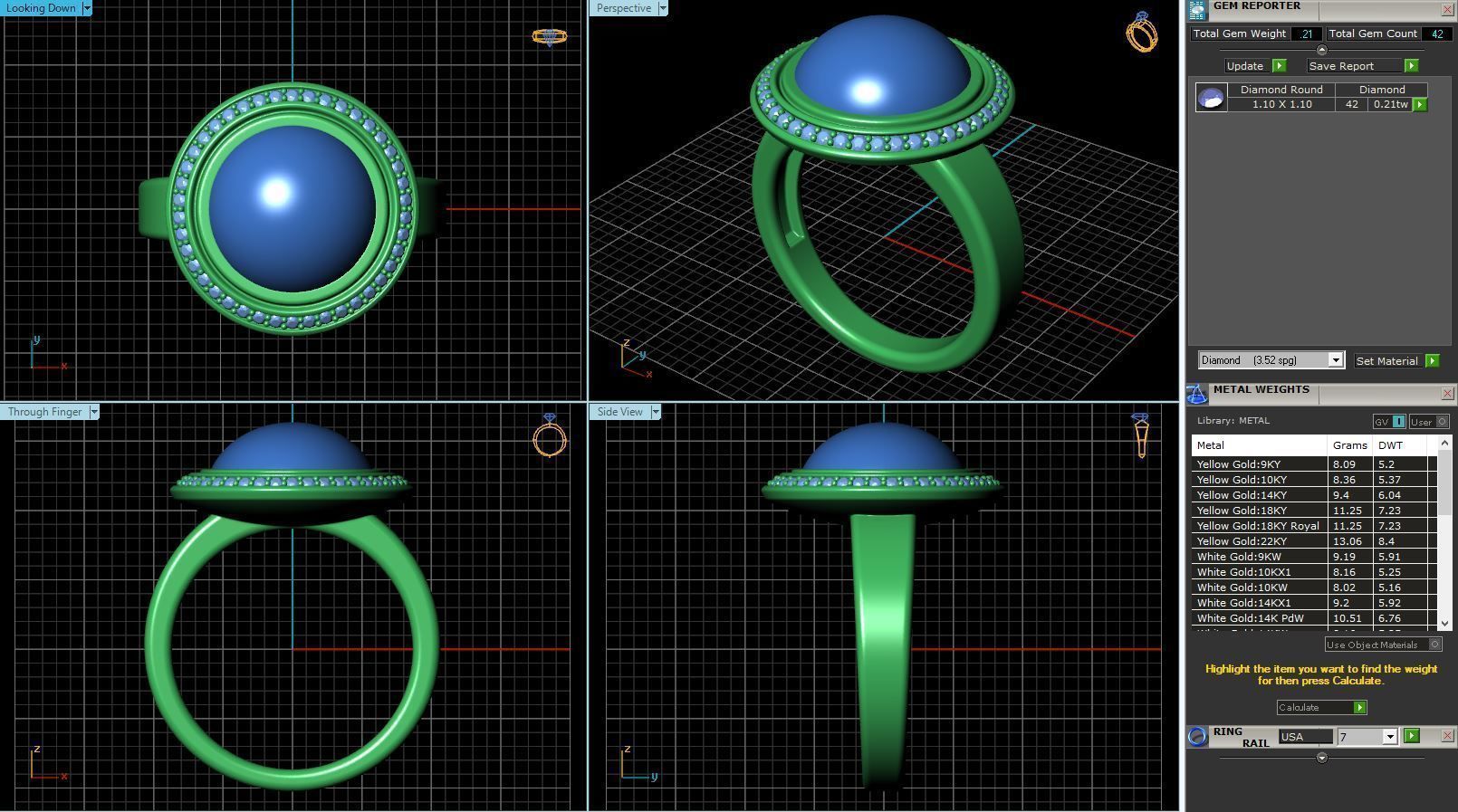The height and width of the screenshot is (812, 1458).
Task: Click the green apply arrow in Ring Rail
Action: 1411,736
